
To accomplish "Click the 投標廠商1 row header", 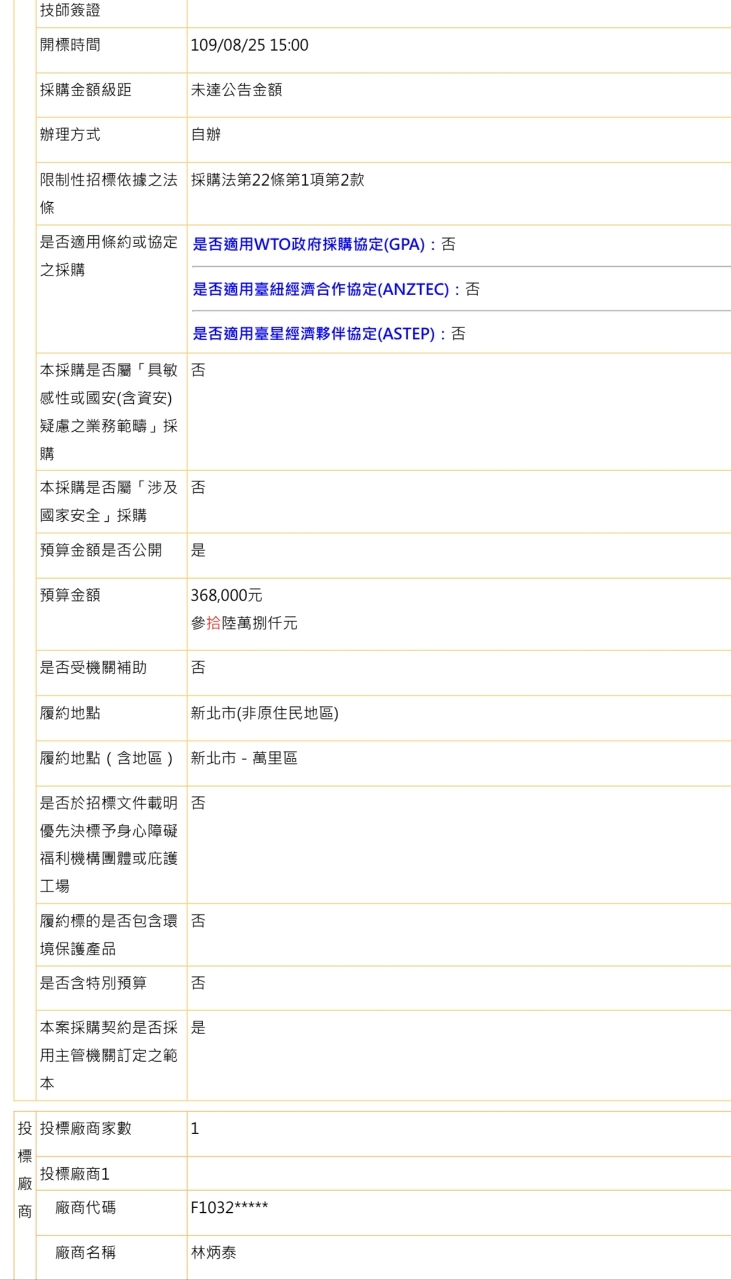I will 74,1173.
